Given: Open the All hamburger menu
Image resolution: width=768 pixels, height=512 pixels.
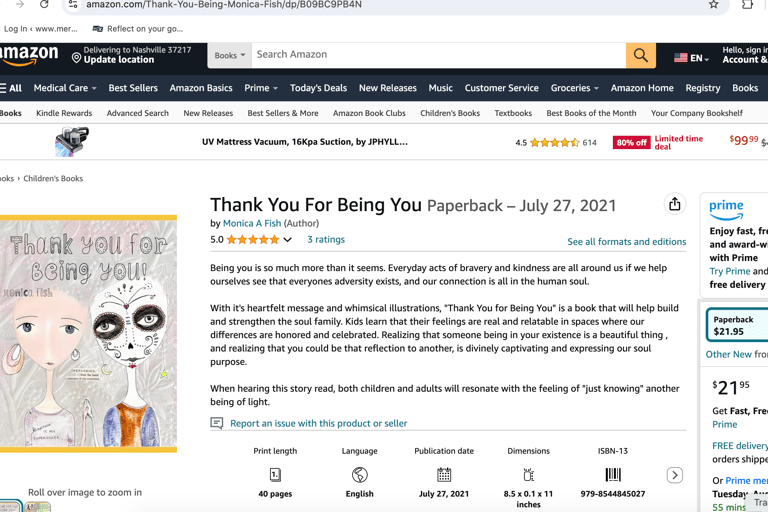Looking at the screenshot, I should [11, 88].
